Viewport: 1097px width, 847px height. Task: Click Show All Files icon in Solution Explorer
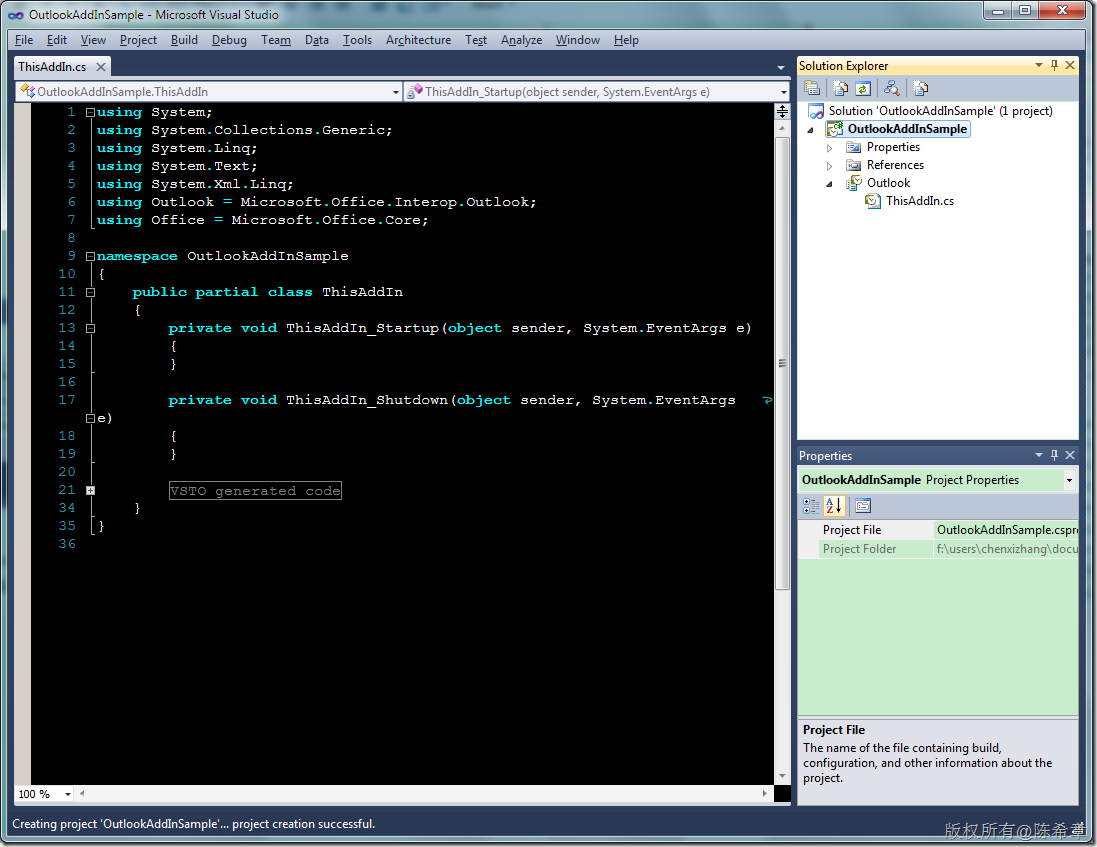point(840,88)
